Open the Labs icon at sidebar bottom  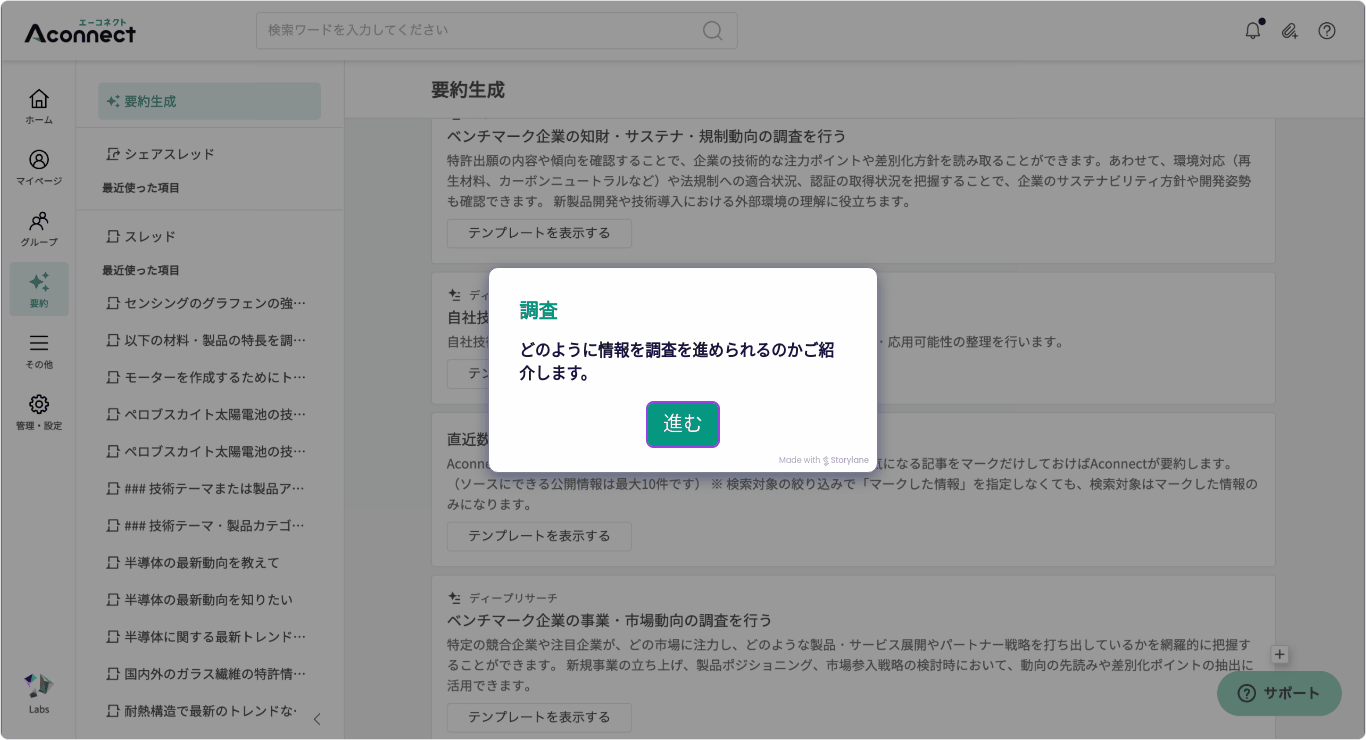(38, 692)
